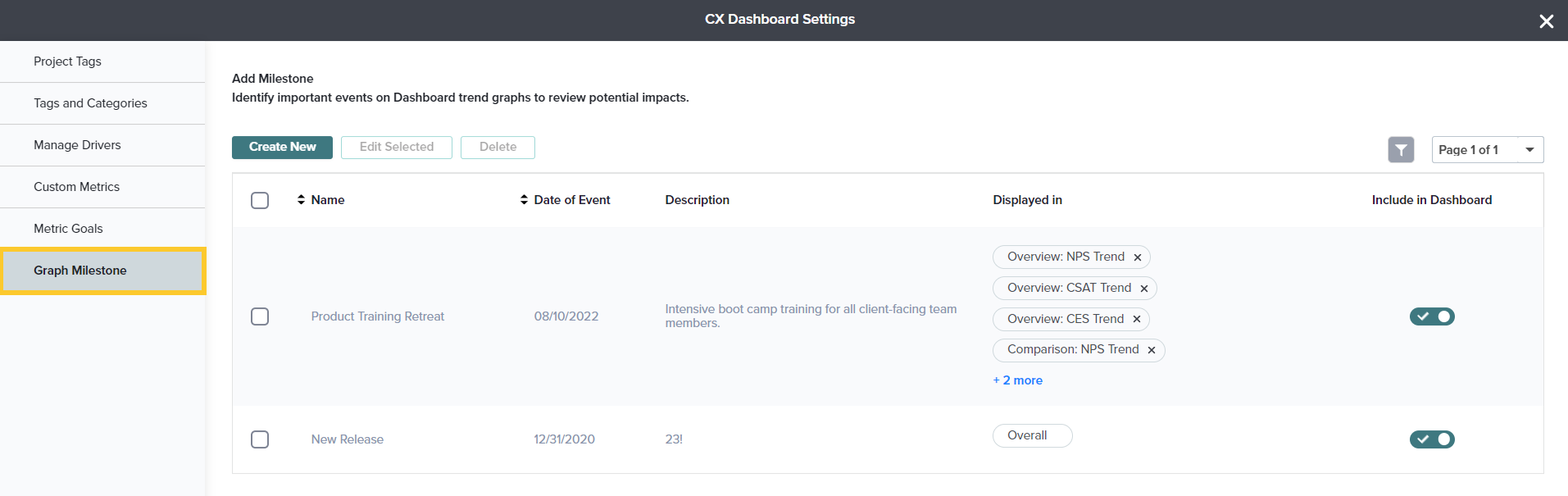Click the filter funnel icon

pyautogui.click(x=1401, y=150)
